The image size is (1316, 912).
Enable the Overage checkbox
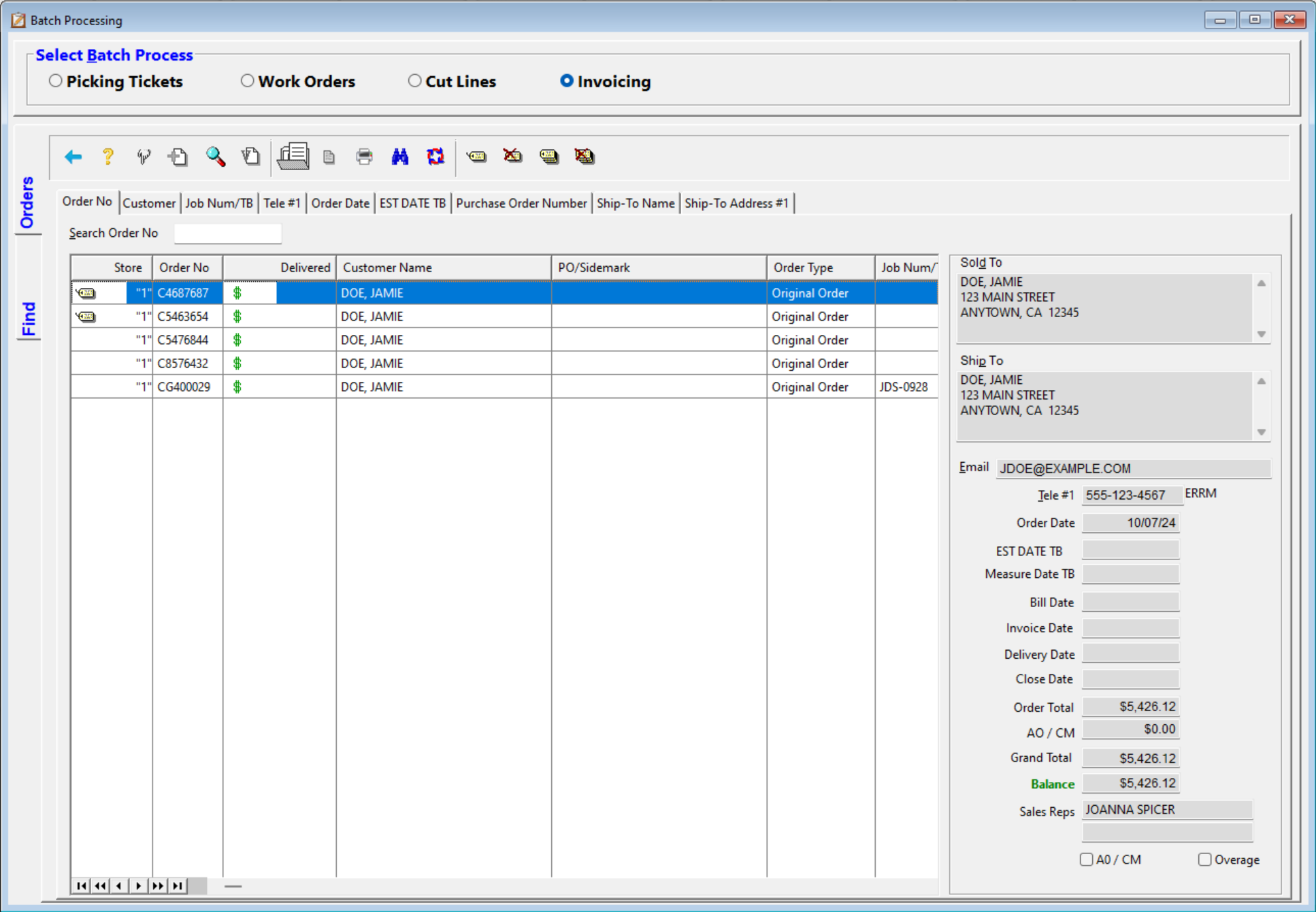pyautogui.click(x=1204, y=860)
